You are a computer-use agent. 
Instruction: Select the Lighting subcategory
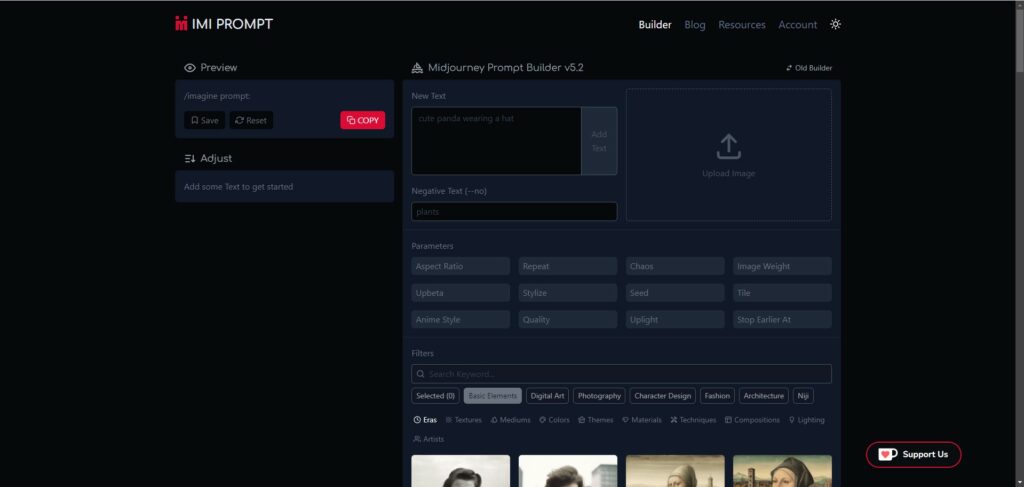(x=807, y=420)
